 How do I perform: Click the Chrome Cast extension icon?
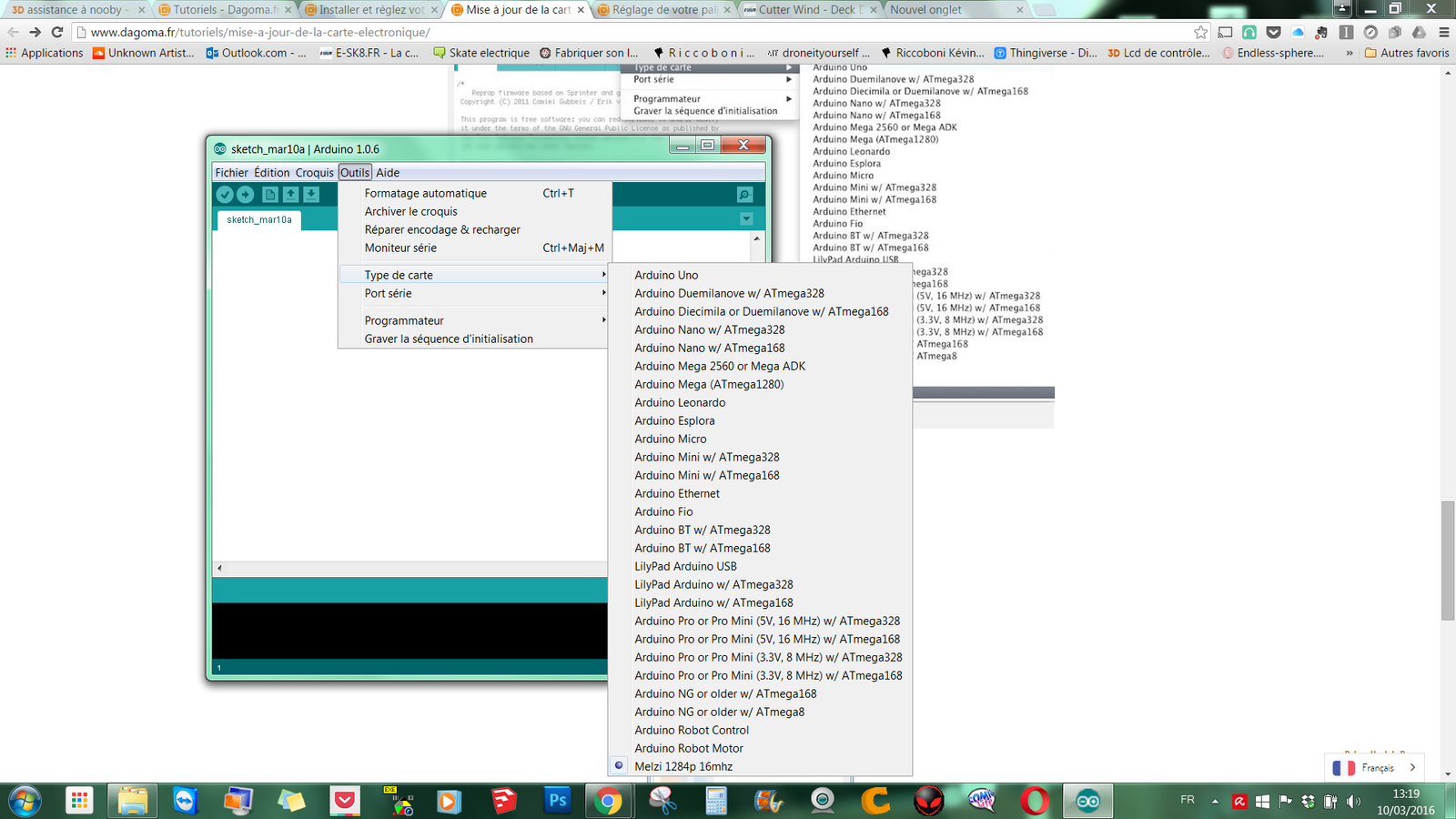(1226, 32)
